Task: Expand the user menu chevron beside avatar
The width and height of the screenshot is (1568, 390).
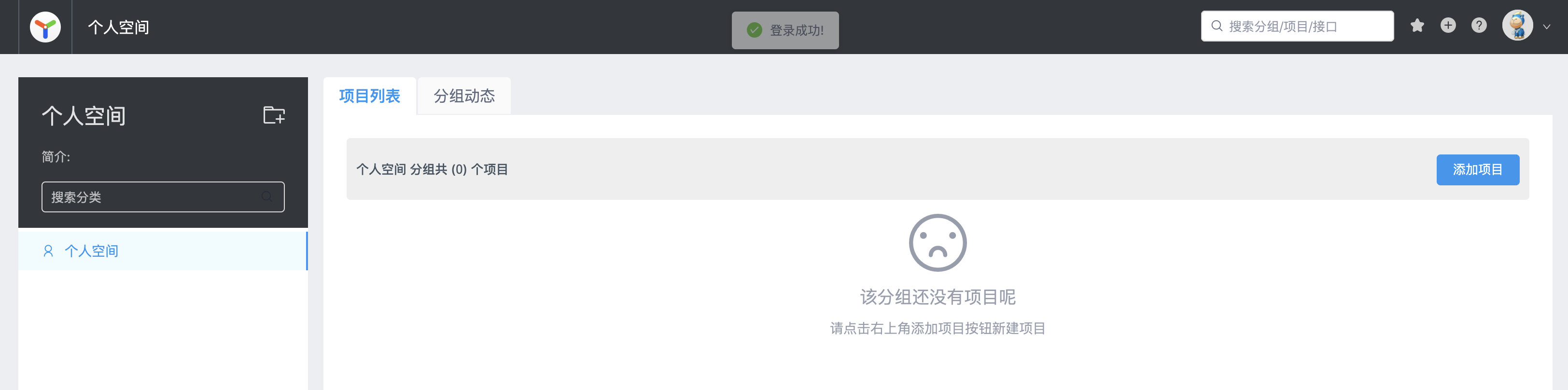Action: (x=1547, y=27)
